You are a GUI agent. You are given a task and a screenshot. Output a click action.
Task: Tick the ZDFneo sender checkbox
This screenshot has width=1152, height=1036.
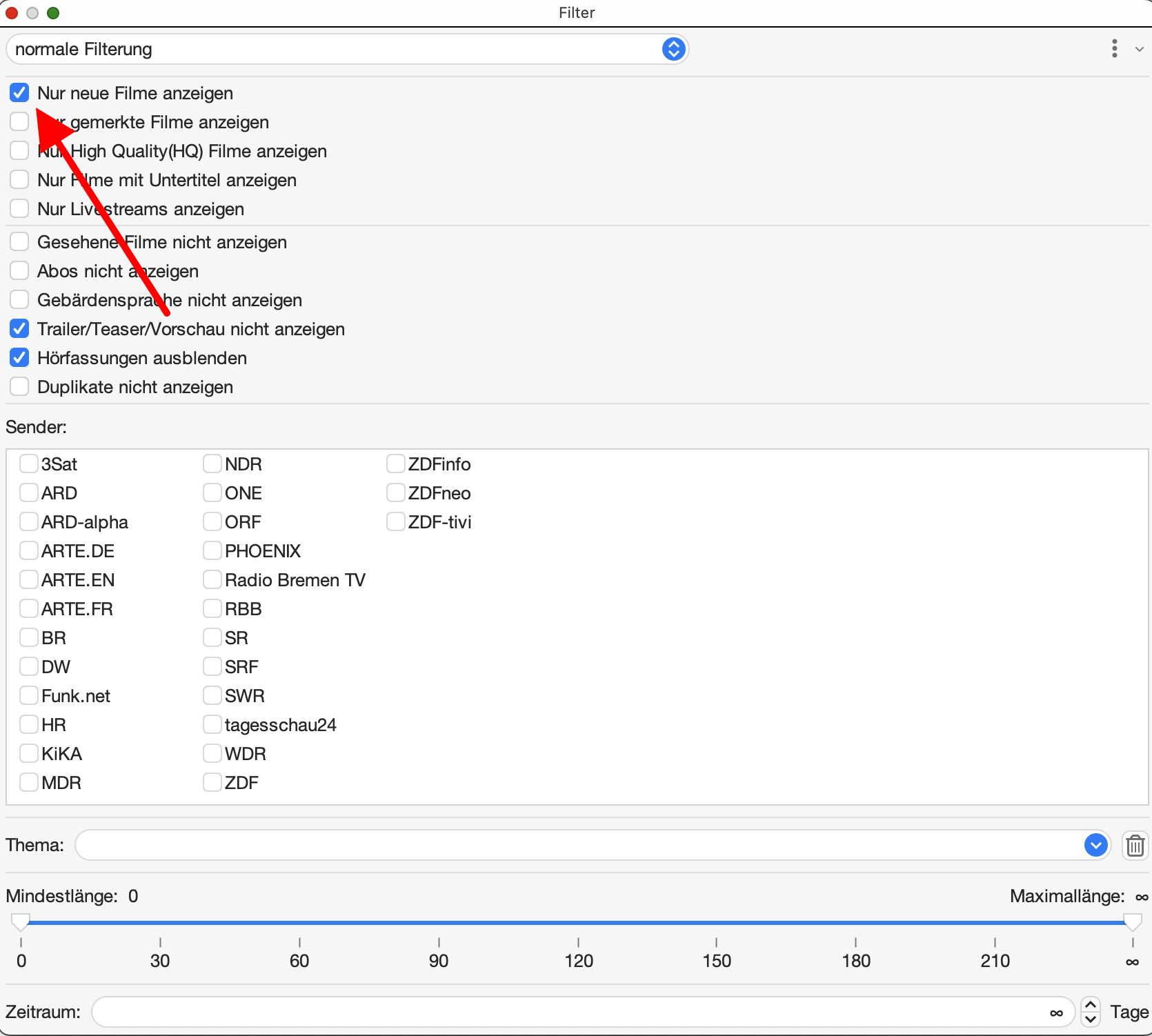click(x=395, y=492)
